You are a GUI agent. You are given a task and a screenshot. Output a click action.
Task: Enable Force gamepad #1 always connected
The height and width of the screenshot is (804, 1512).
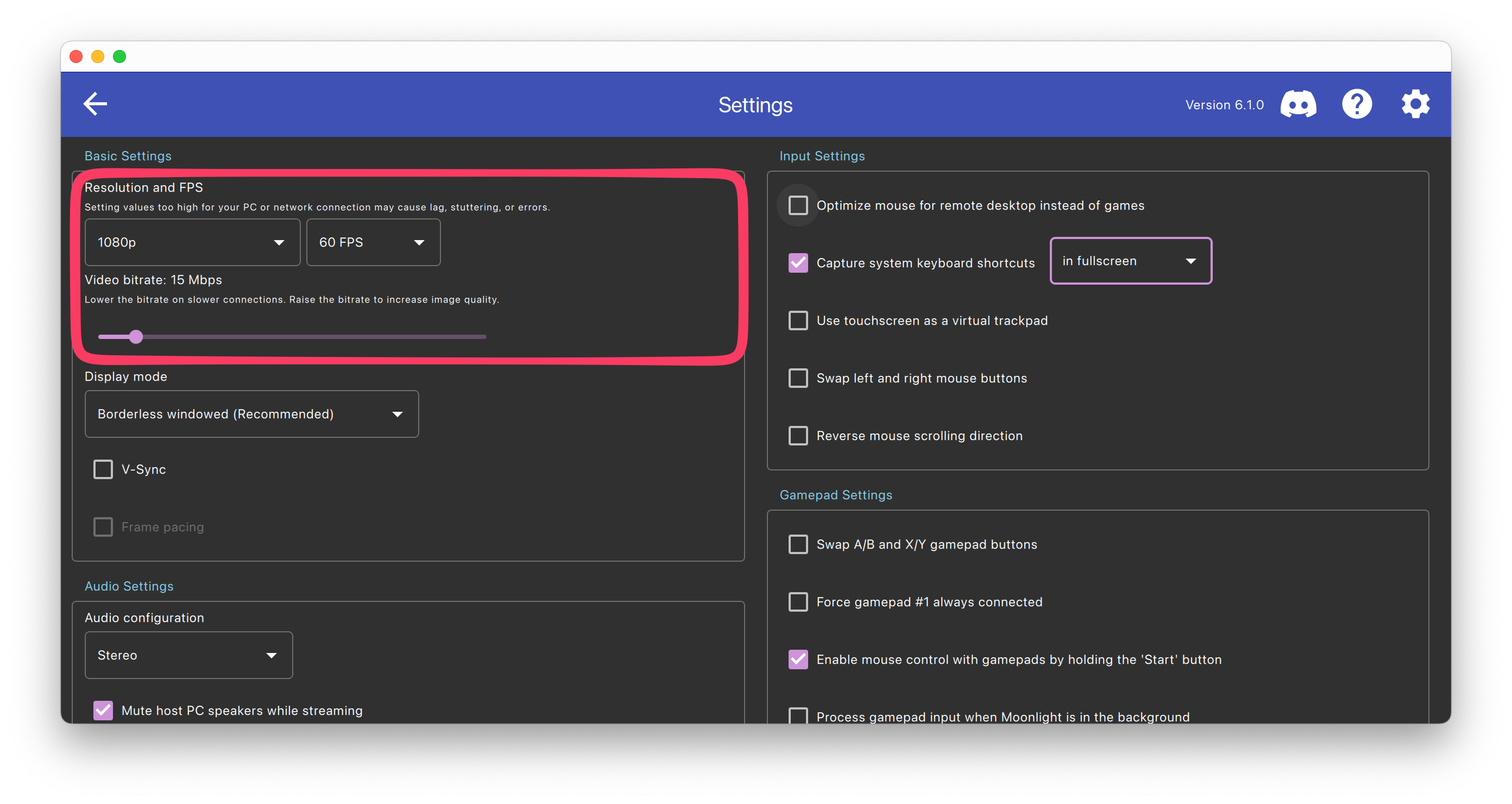(x=798, y=602)
